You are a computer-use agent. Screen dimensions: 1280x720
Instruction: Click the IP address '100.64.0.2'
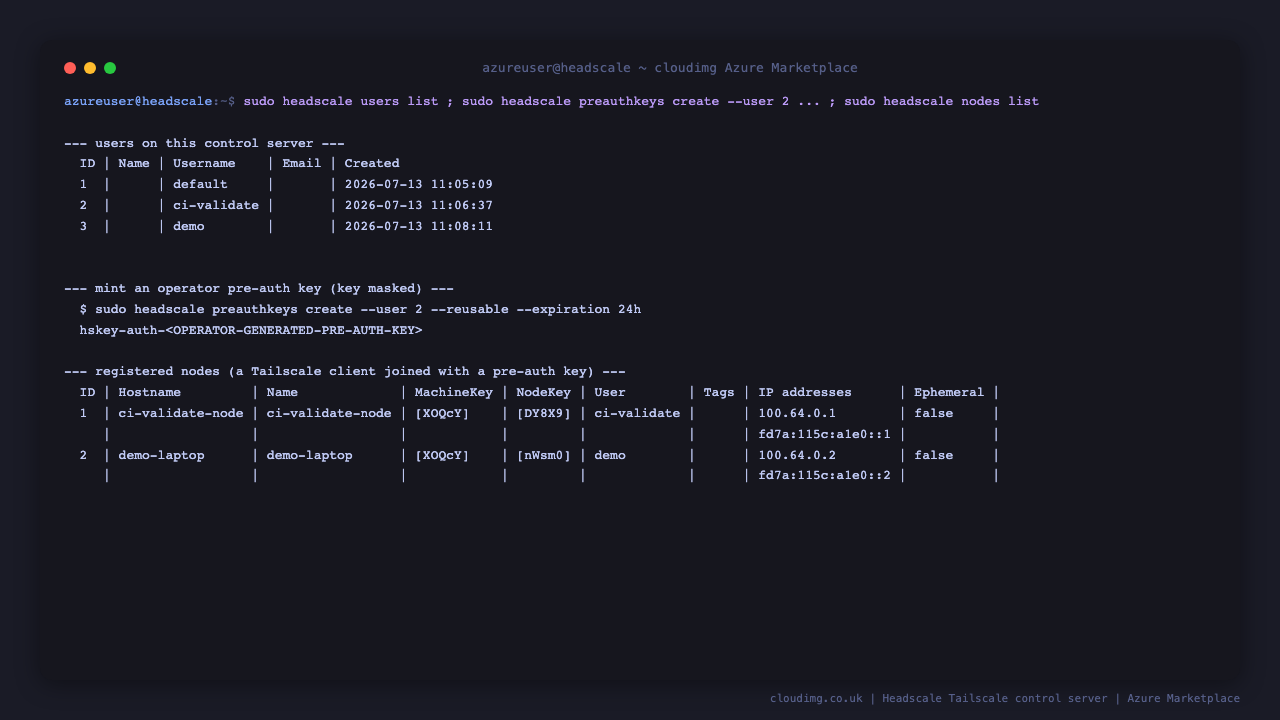point(797,455)
